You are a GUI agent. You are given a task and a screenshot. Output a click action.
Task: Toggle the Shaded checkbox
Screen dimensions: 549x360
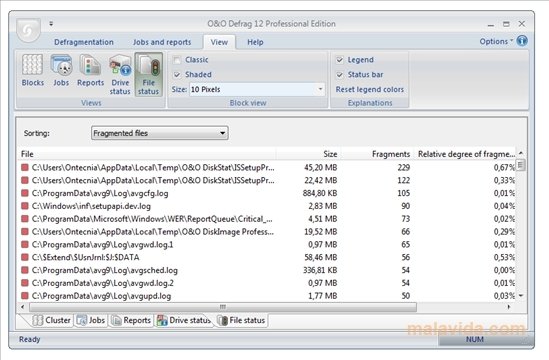pyautogui.click(x=177, y=75)
